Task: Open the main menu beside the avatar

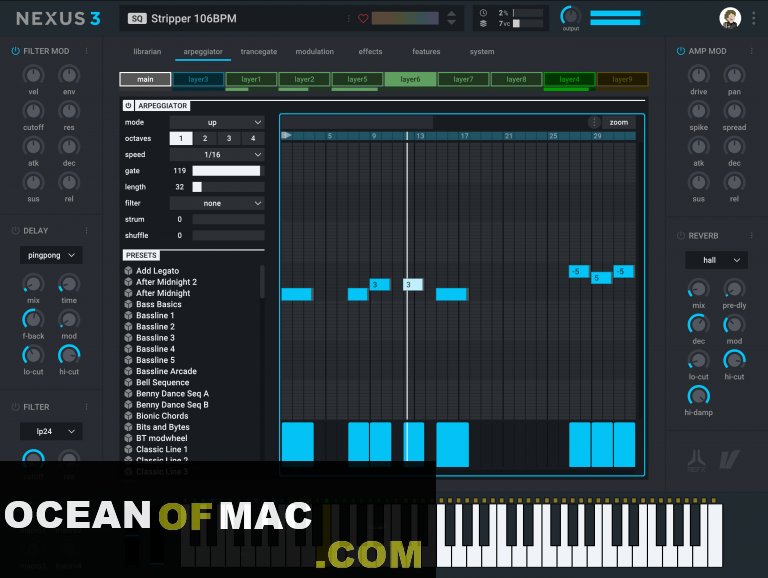Action: (753, 18)
